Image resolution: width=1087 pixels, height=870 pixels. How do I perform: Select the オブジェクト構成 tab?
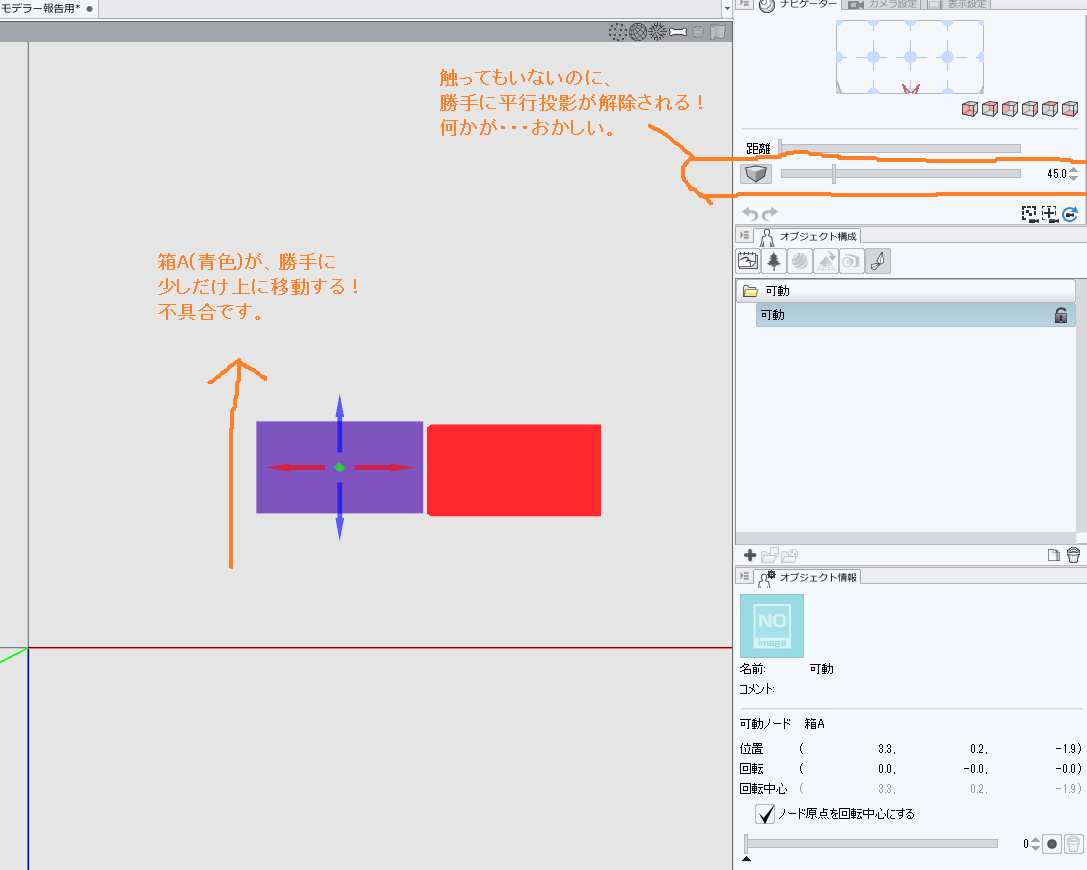pos(808,236)
